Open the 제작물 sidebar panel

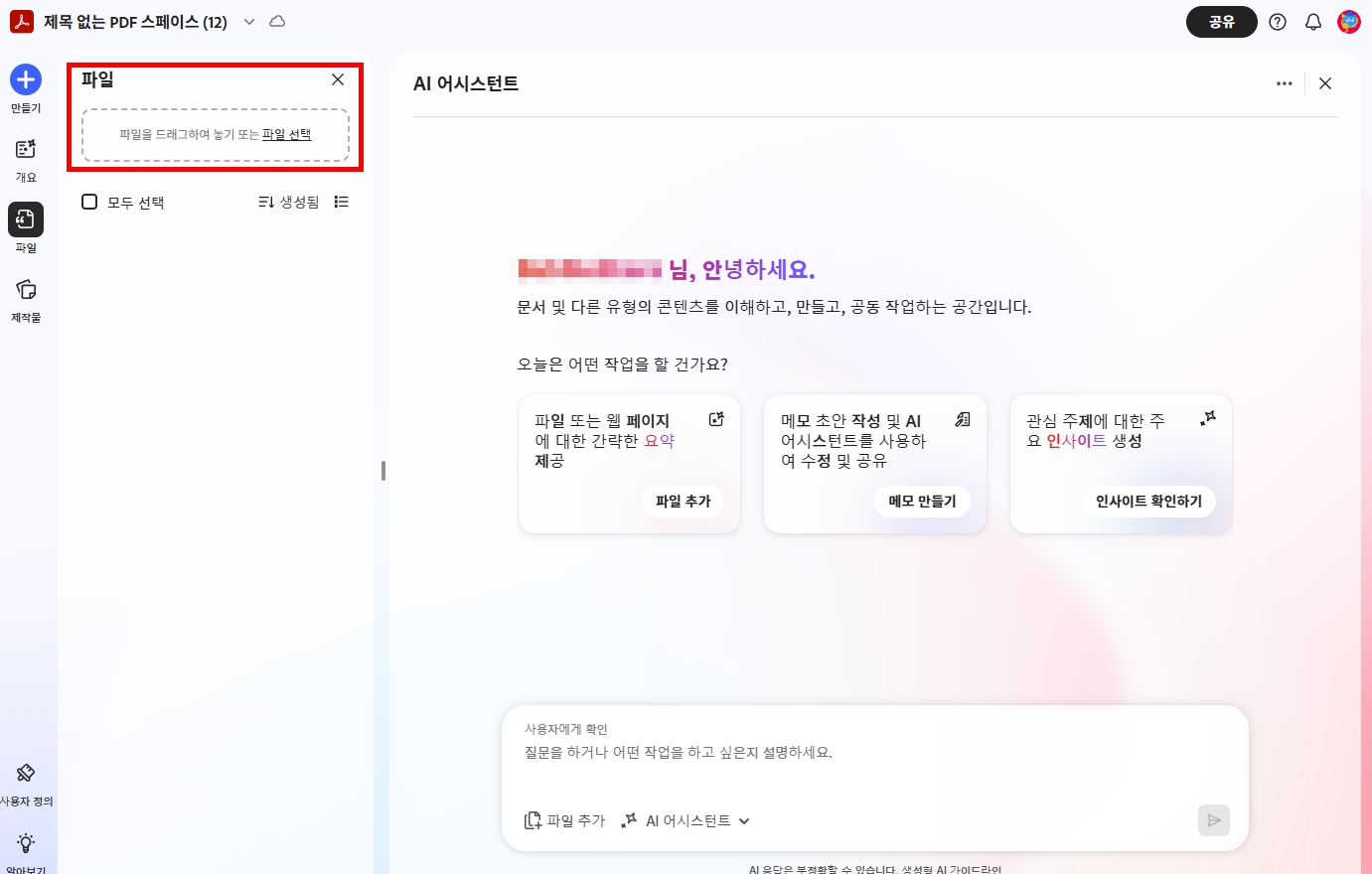point(26,290)
